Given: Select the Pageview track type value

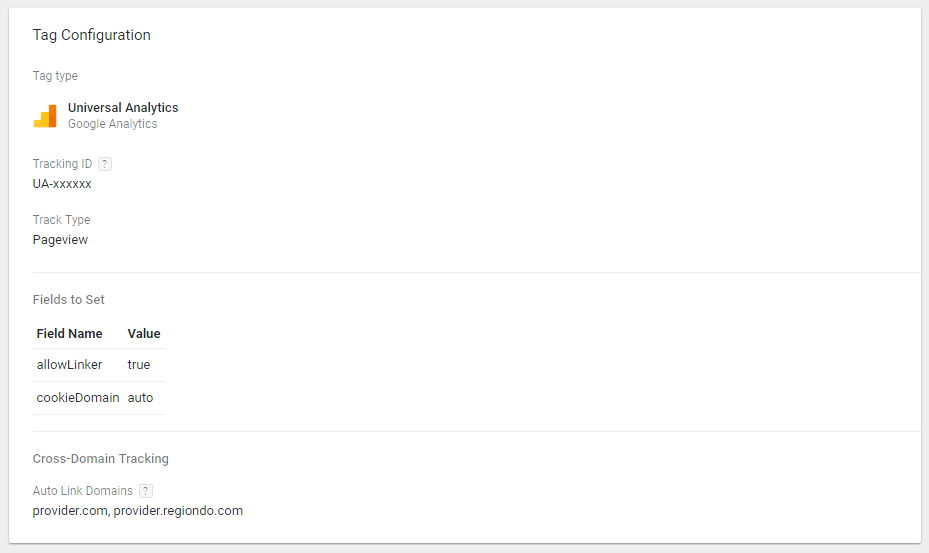Looking at the screenshot, I should point(60,240).
